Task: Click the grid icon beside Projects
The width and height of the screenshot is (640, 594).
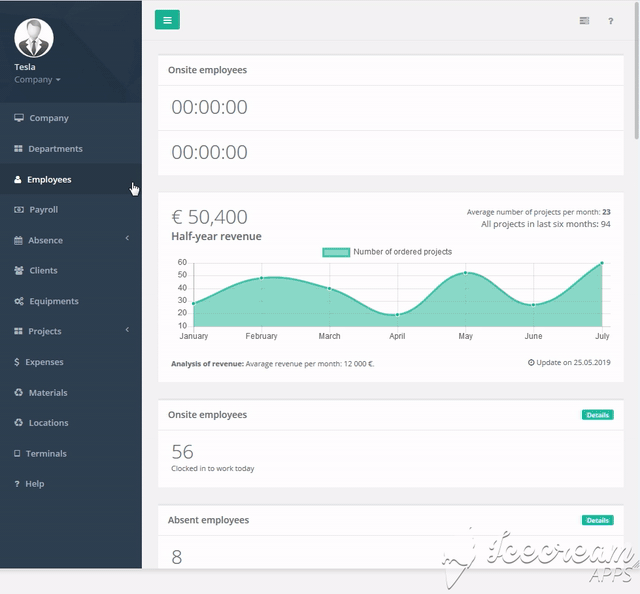Action: (x=18, y=331)
